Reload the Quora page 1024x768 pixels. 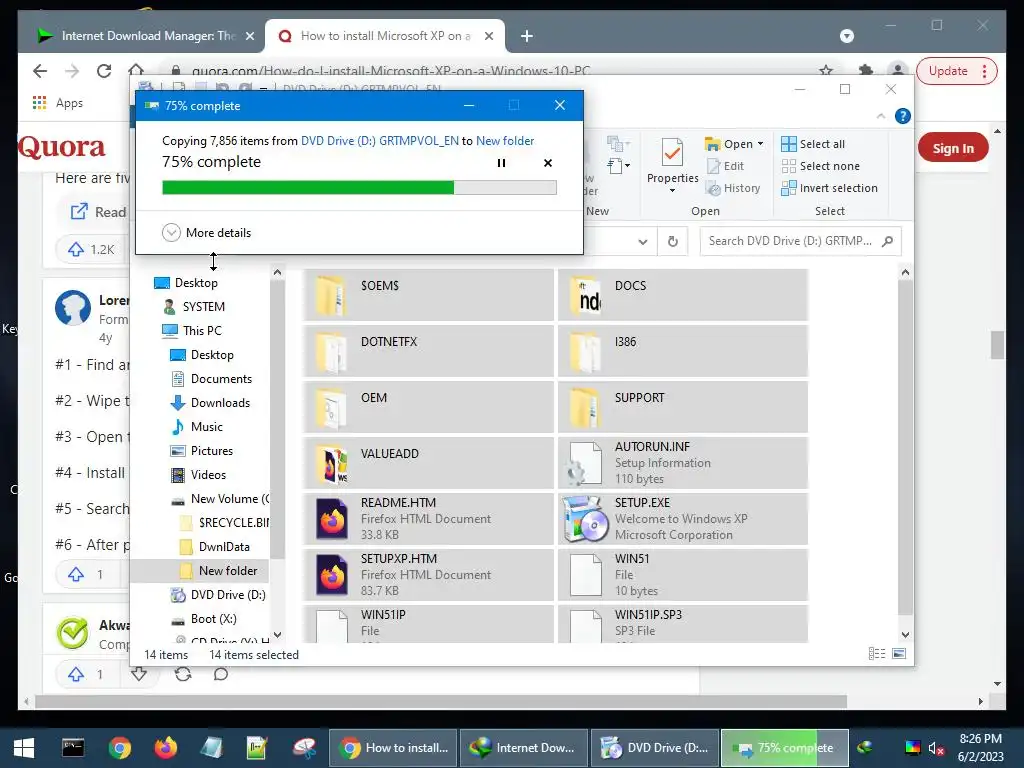tap(104, 71)
